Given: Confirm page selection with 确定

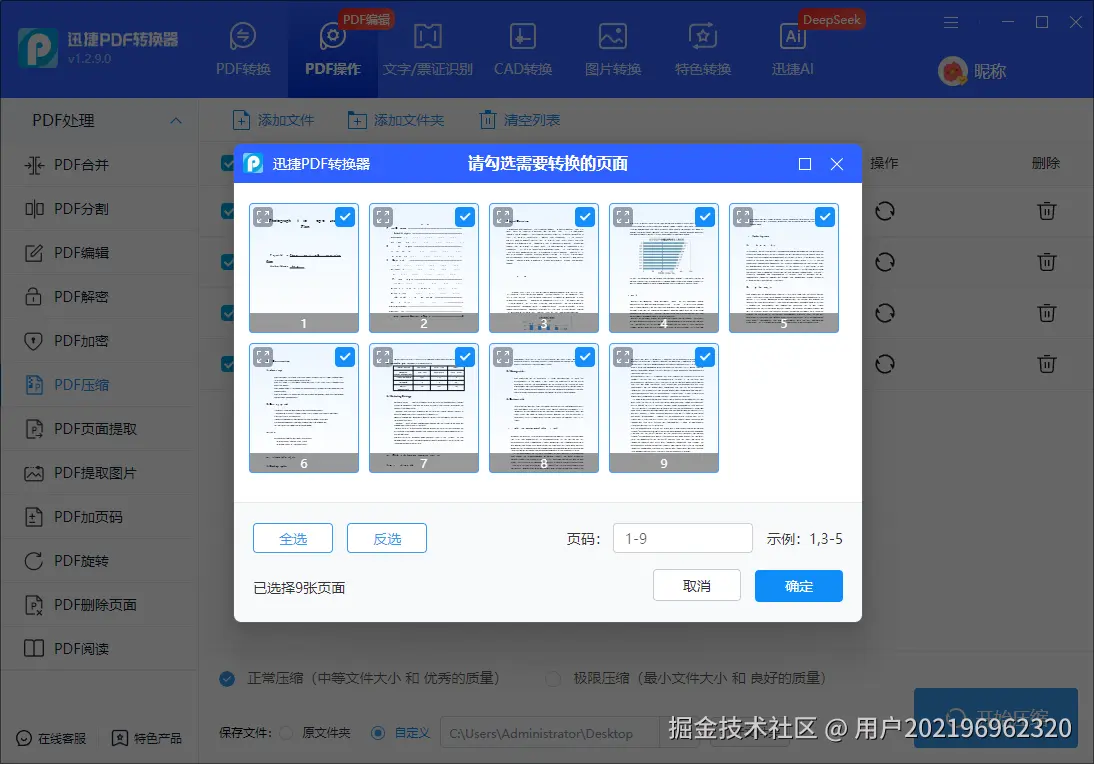Looking at the screenshot, I should [x=798, y=585].
